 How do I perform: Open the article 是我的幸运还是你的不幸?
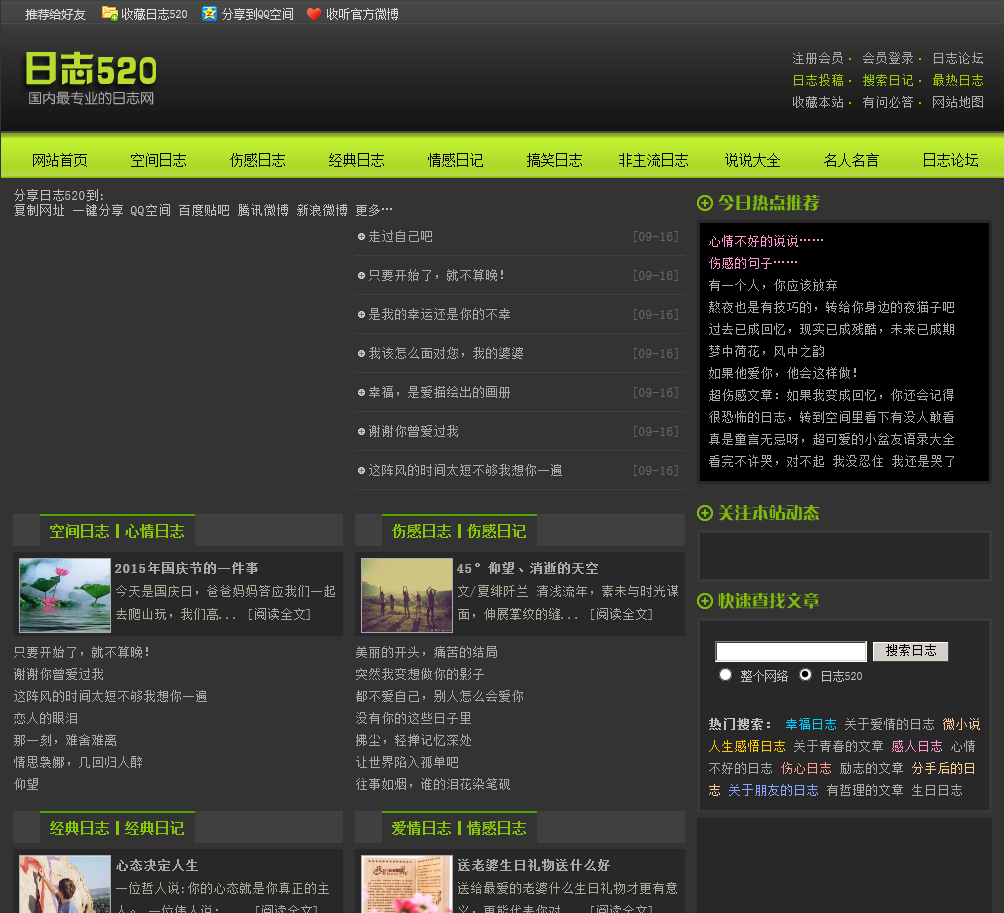tap(439, 314)
